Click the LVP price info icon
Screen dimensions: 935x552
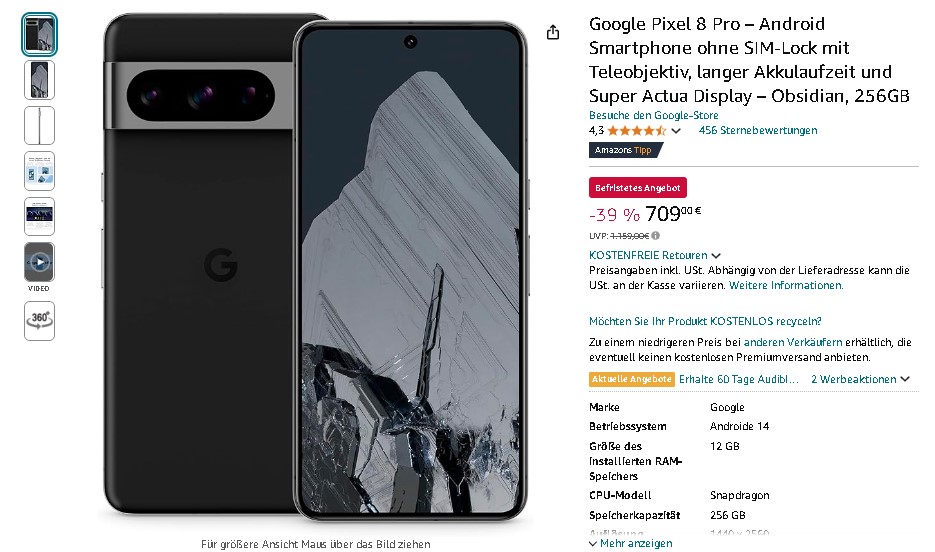655,235
